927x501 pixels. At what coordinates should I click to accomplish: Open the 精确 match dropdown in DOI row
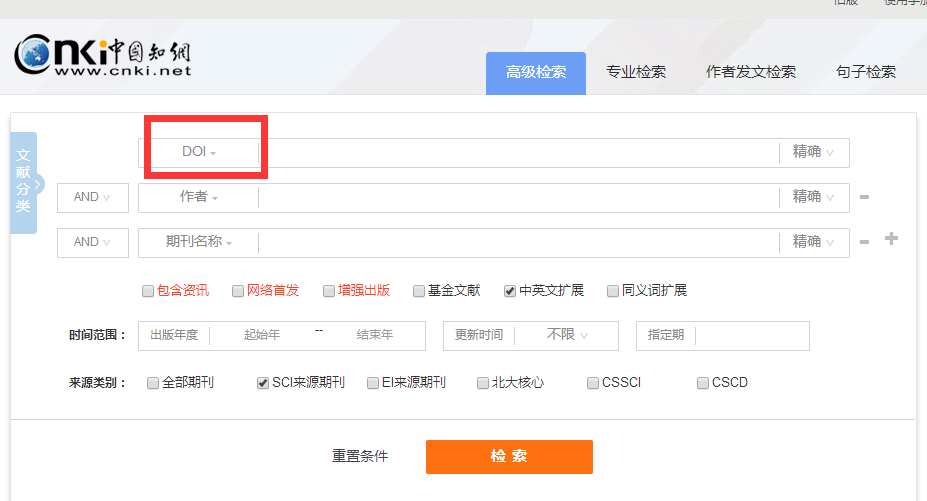(814, 152)
